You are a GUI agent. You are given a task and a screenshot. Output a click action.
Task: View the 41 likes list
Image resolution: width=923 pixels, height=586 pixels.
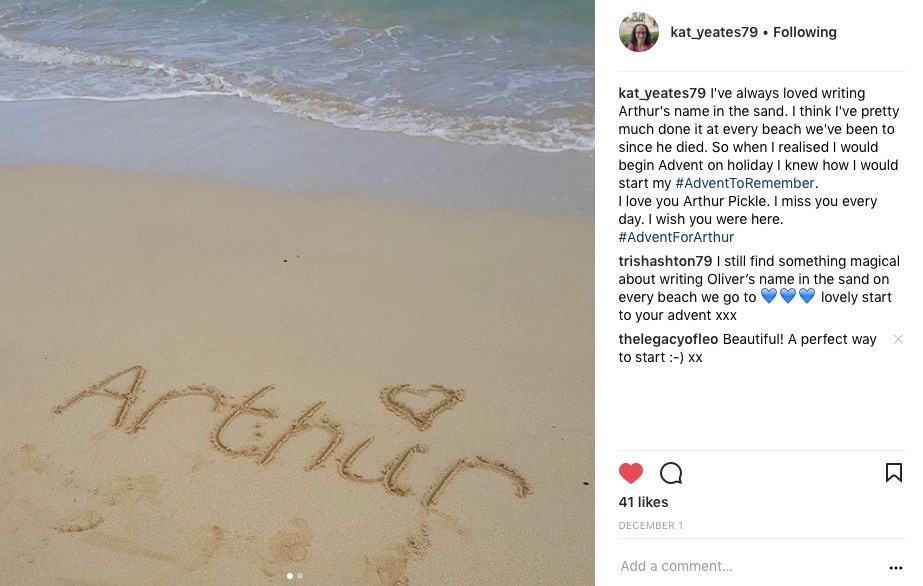(x=643, y=502)
